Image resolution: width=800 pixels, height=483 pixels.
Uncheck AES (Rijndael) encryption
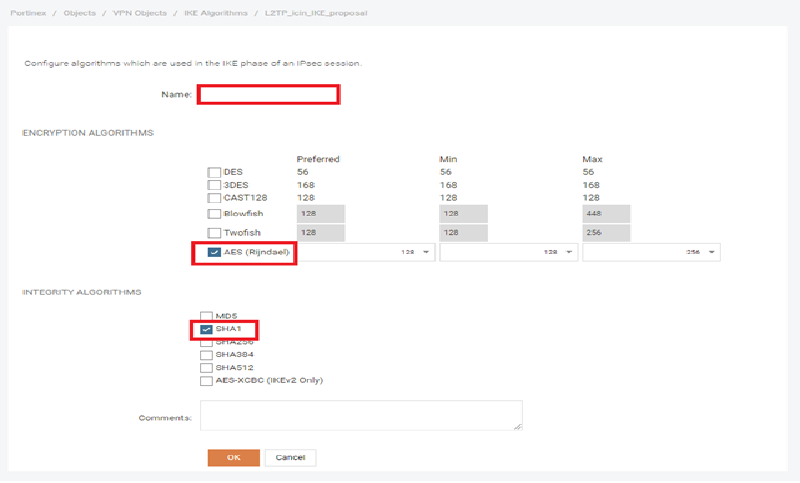pyautogui.click(x=215, y=253)
